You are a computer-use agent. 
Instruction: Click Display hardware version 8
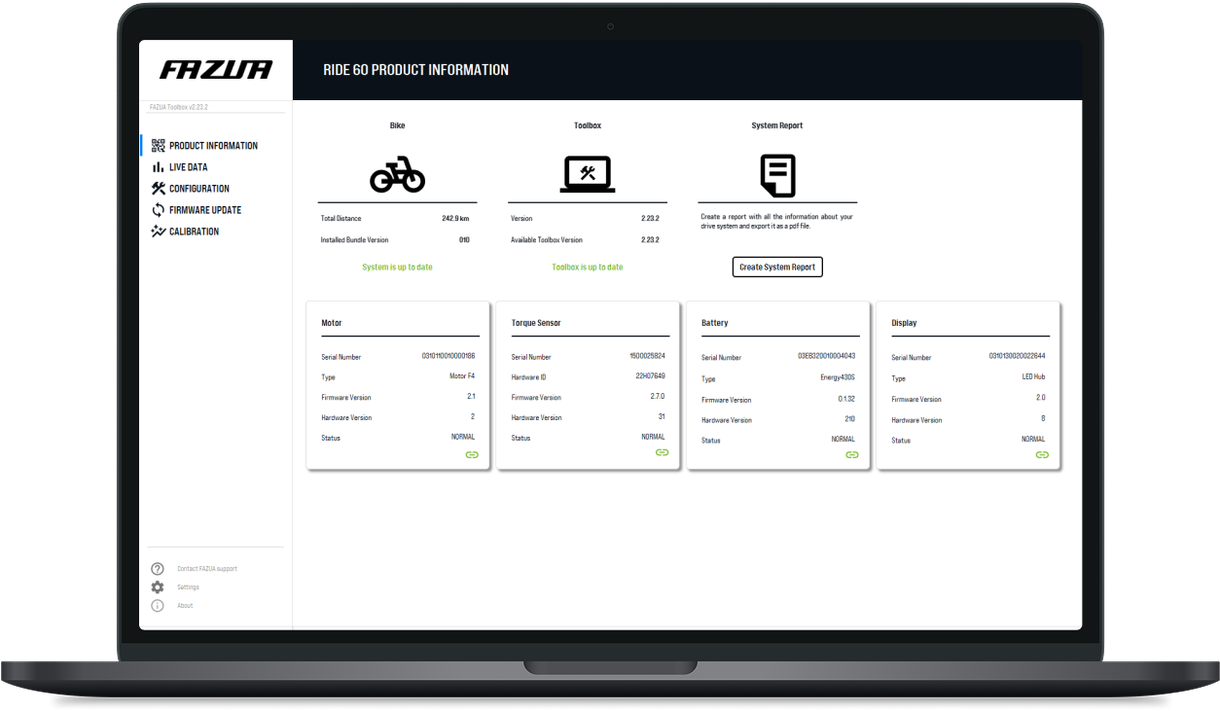coord(1043,419)
